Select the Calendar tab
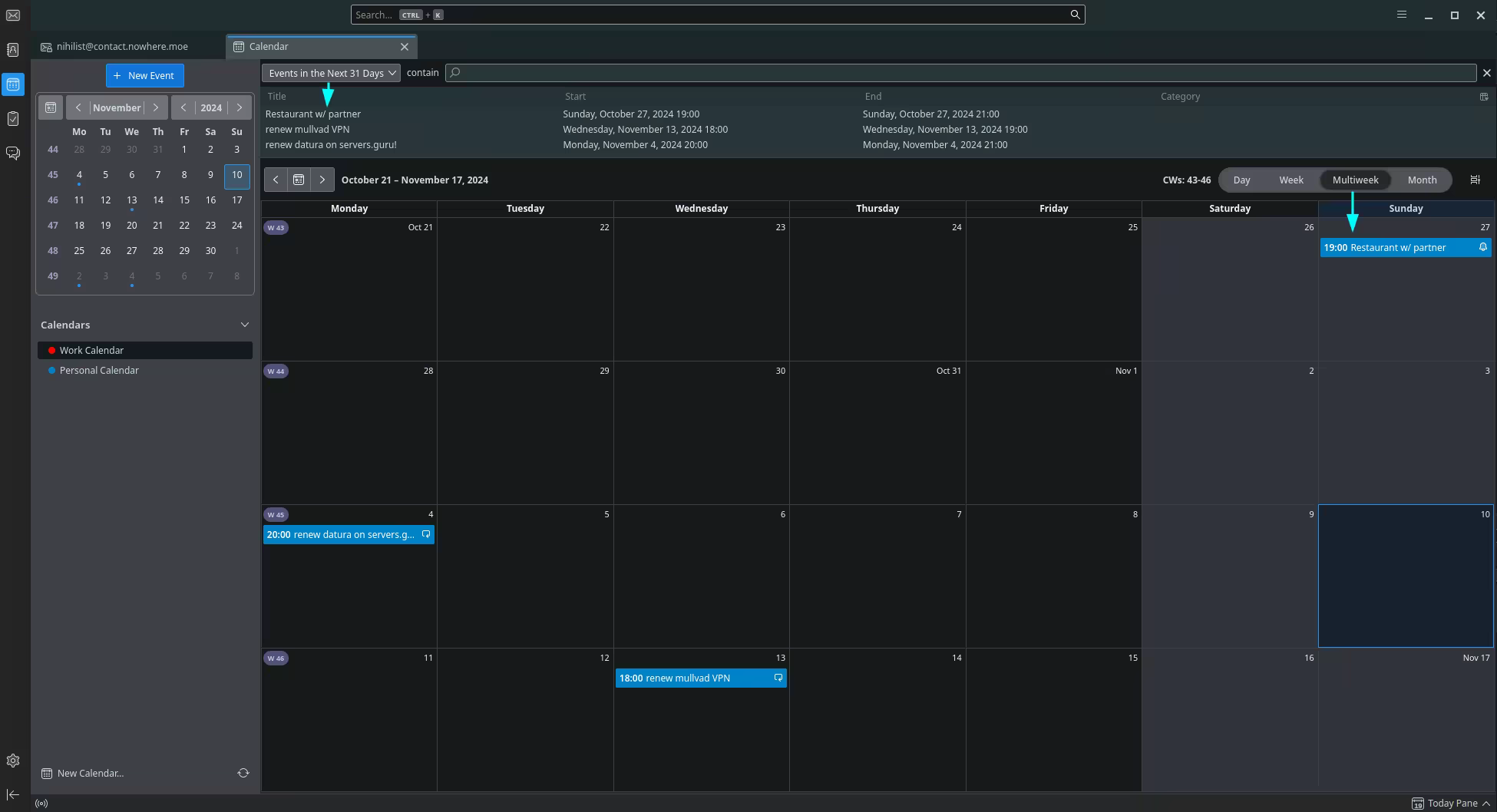Image resolution: width=1497 pixels, height=812 pixels. pos(315,47)
